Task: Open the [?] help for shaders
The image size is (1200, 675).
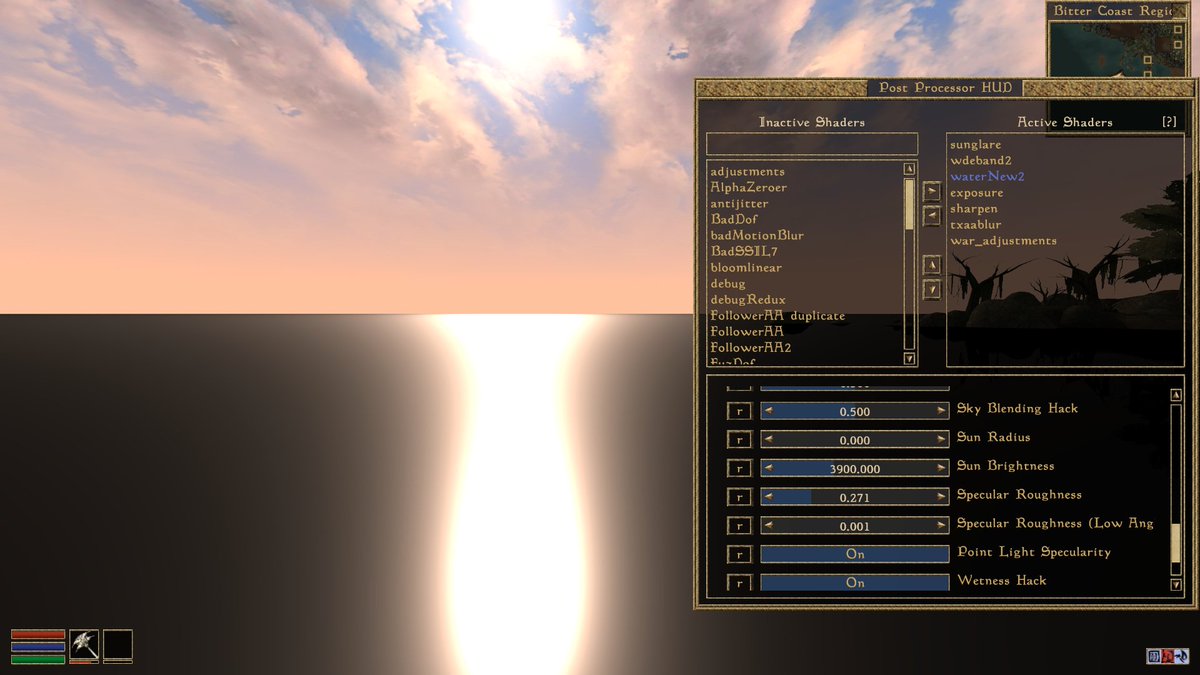Action: (x=1169, y=122)
